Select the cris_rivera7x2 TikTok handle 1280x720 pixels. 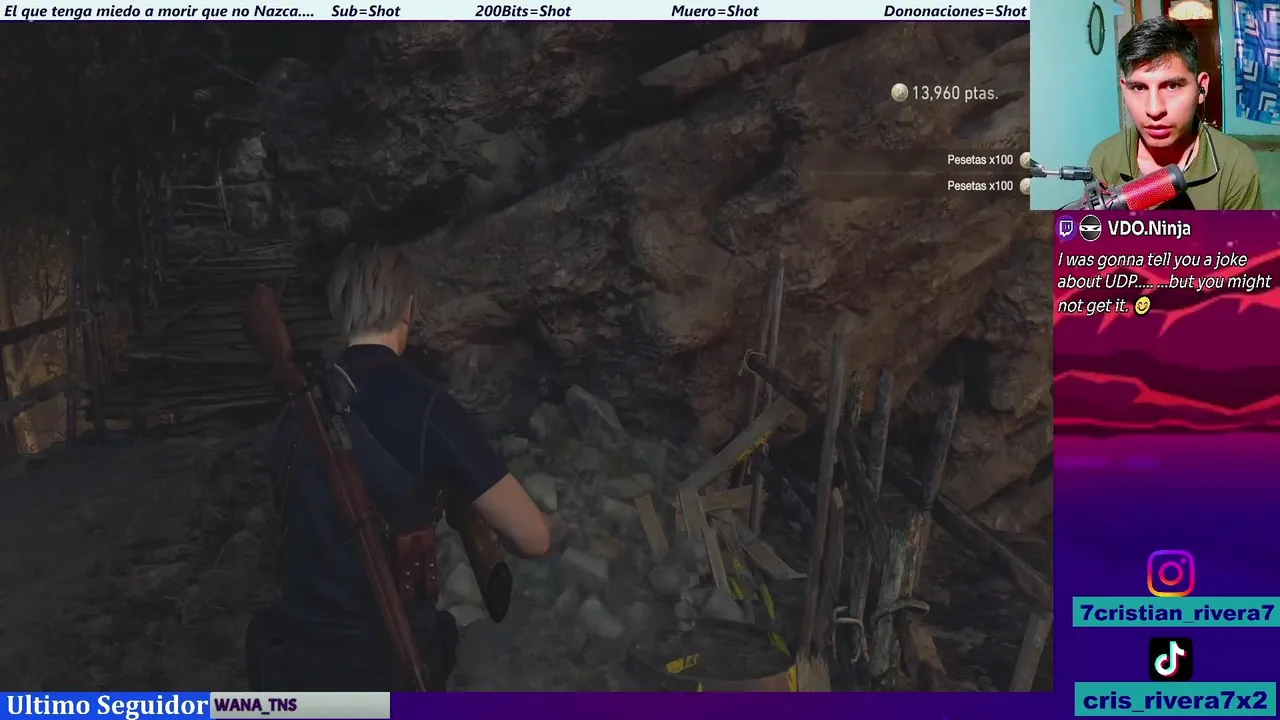1176,700
